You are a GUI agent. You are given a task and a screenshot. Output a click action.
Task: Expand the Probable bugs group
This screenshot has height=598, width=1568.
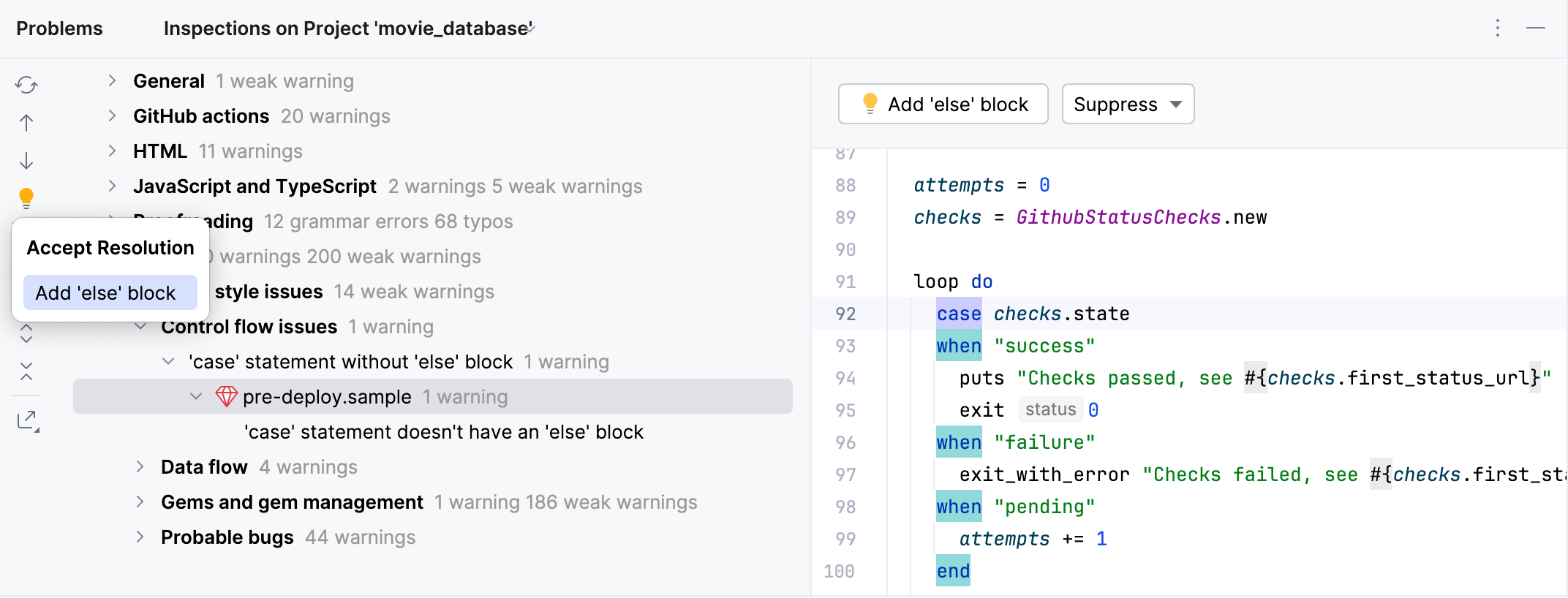(140, 537)
